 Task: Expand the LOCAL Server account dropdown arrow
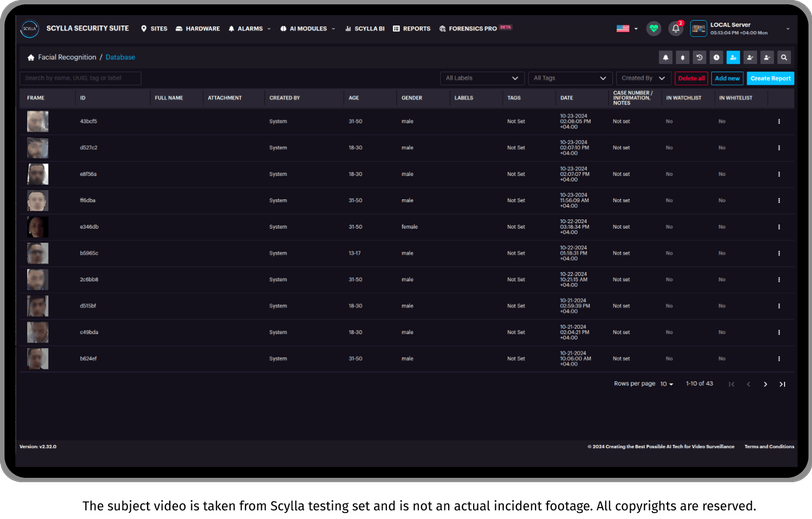tap(788, 29)
